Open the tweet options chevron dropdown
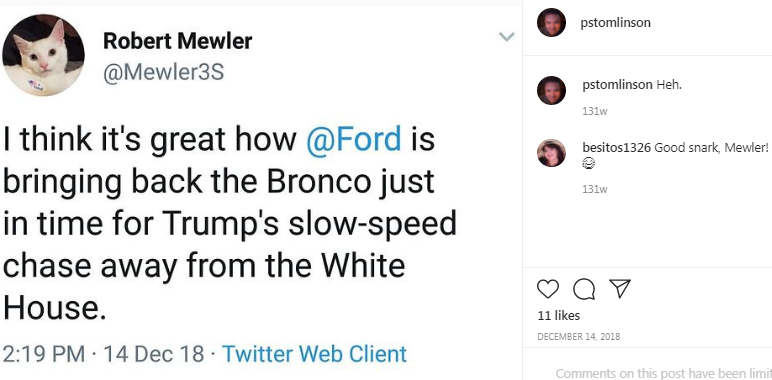 coord(507,36)
